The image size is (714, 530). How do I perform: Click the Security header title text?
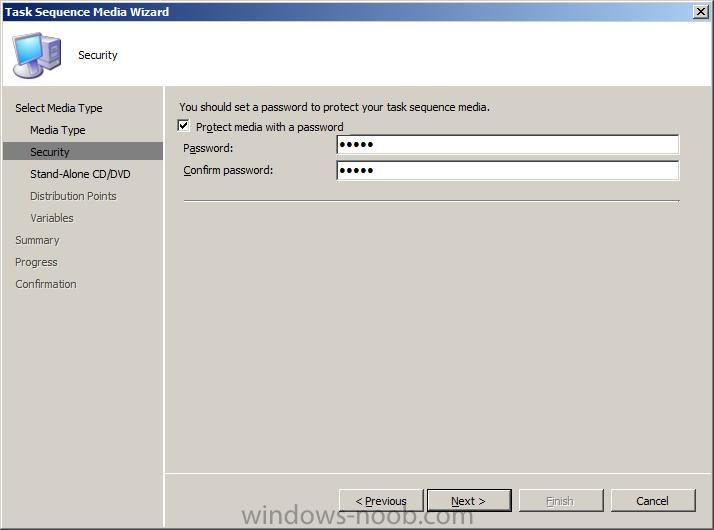pyautogui.click(x=98, y=55)
